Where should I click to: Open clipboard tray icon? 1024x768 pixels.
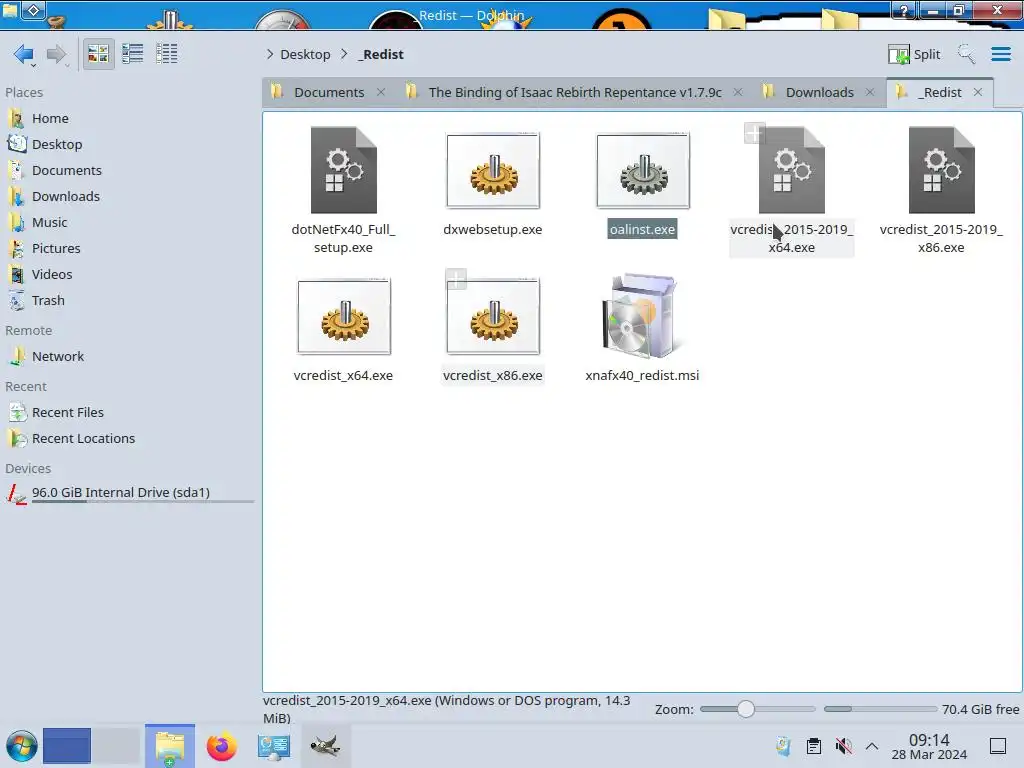tap(814, 746)
